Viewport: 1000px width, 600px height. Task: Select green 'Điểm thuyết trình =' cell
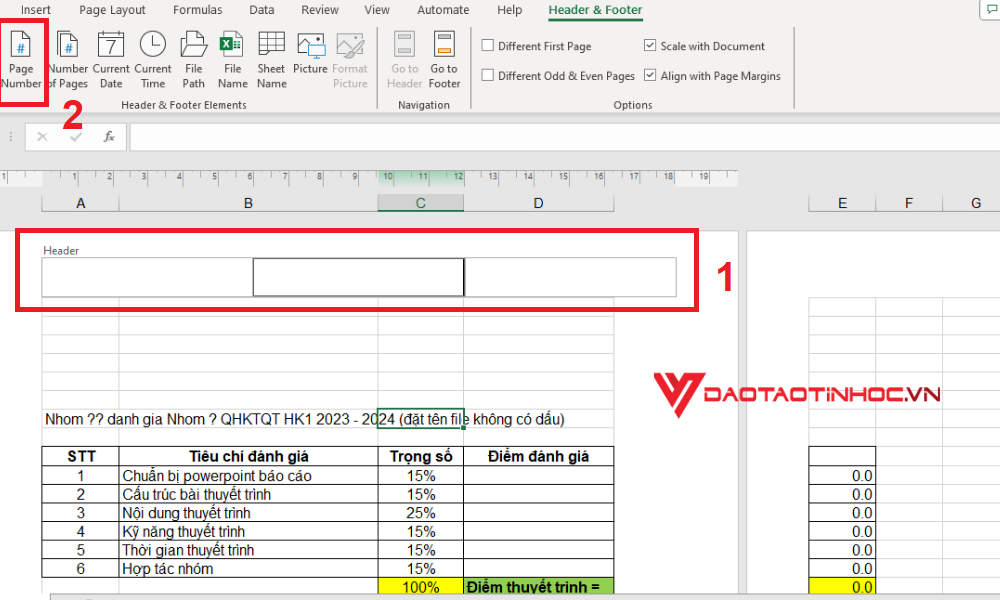click(x=538, y=586)
